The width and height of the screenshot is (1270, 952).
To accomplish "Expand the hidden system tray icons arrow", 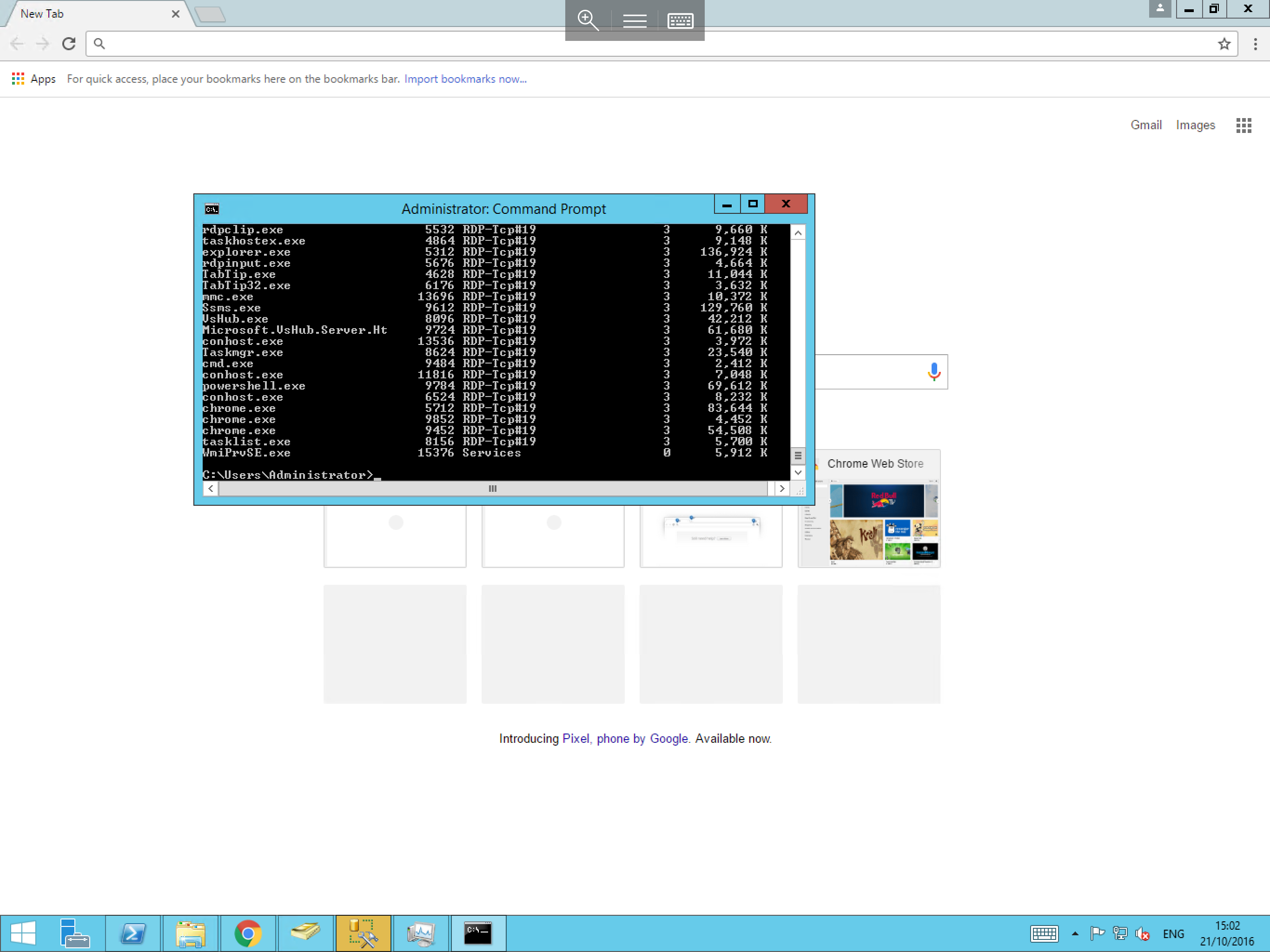I will [x=1075, y=933].
